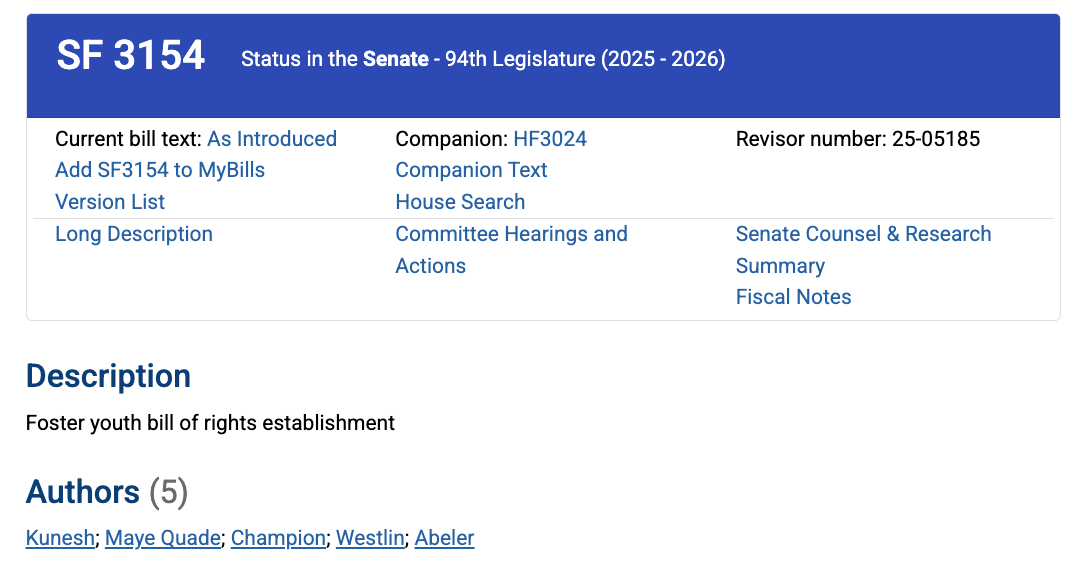The width and height of the screenshot is (1092, 565).
Task: Go to House Search
Action: coord(460,202)
